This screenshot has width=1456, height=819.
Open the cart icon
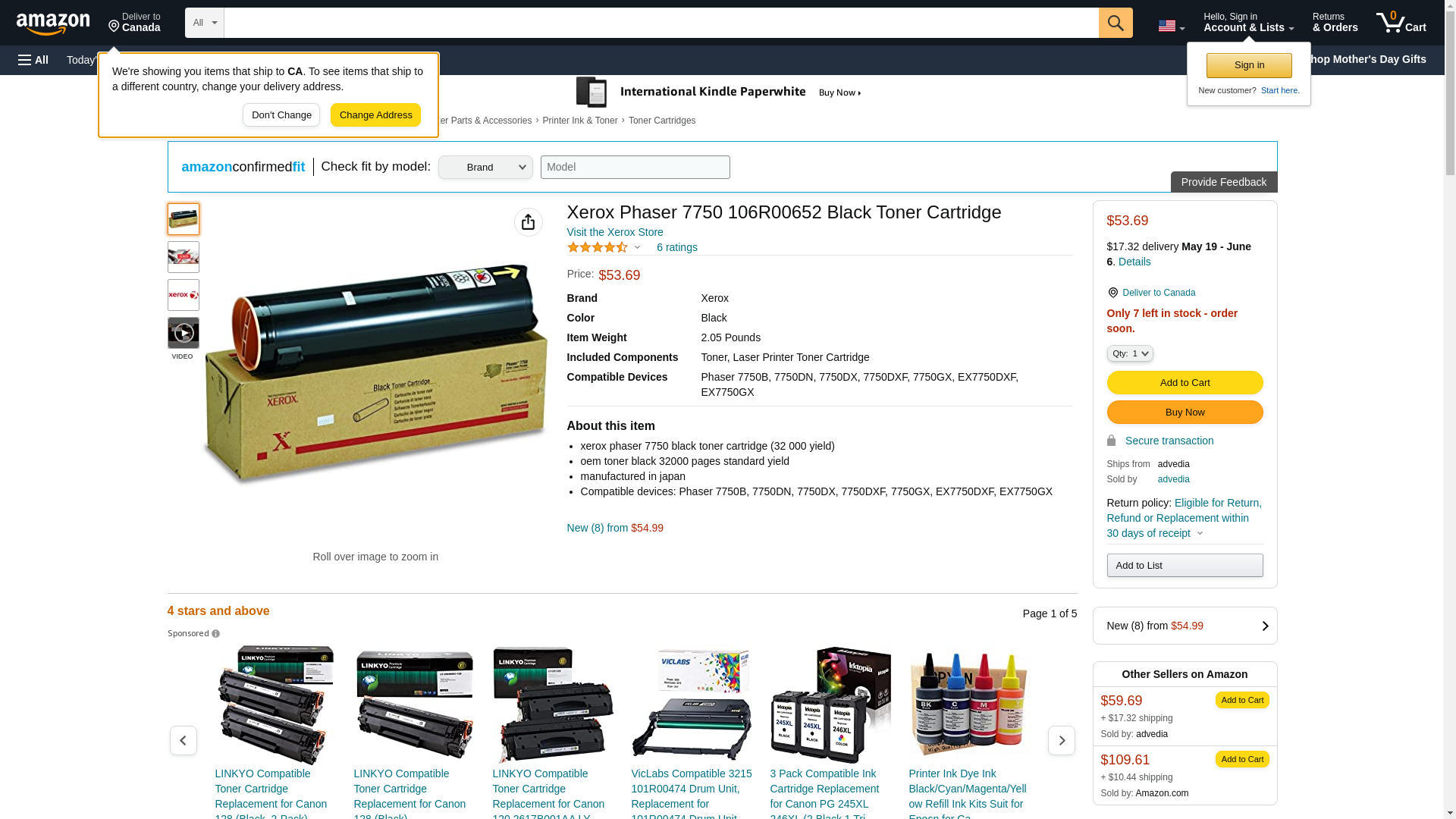coord(1401,23)
